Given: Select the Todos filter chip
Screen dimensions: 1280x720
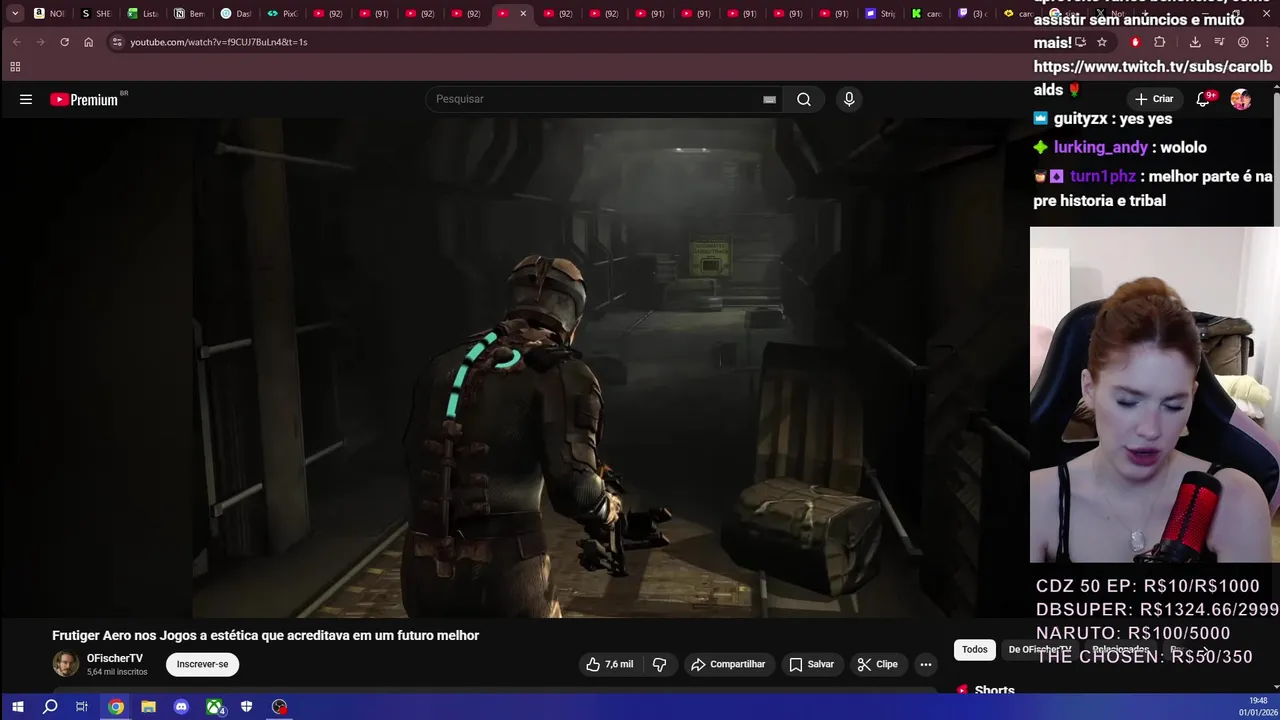Looking at the screenshot, I should tap(974, 650).
